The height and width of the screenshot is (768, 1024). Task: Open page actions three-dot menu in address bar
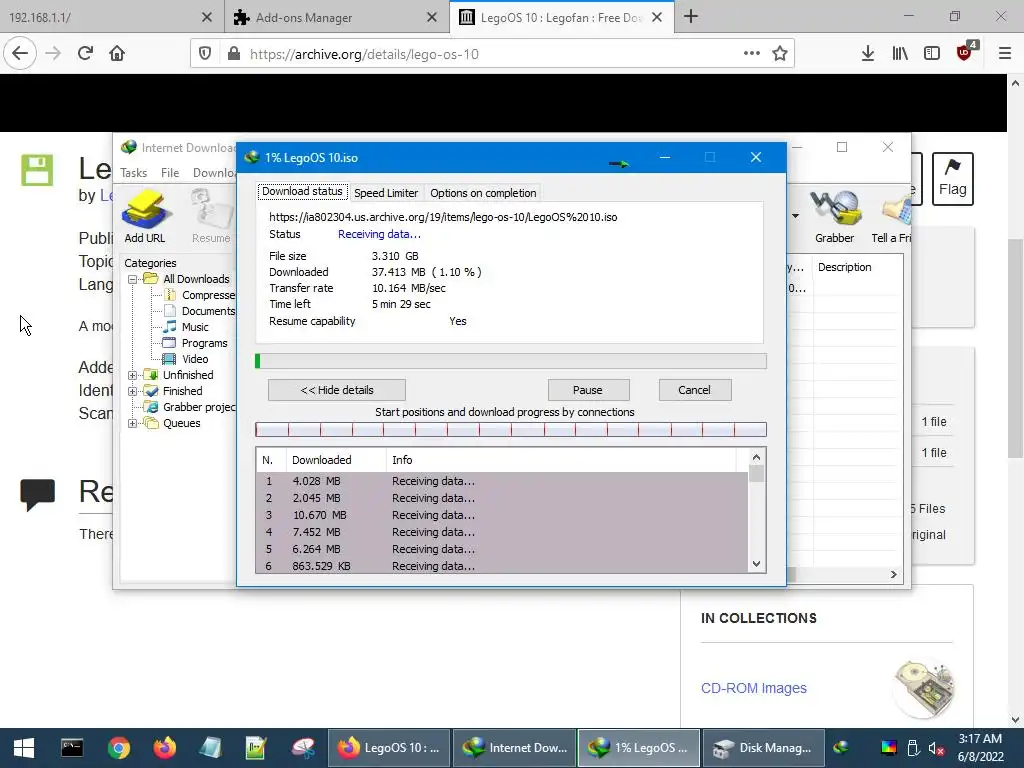click(752, 54)
